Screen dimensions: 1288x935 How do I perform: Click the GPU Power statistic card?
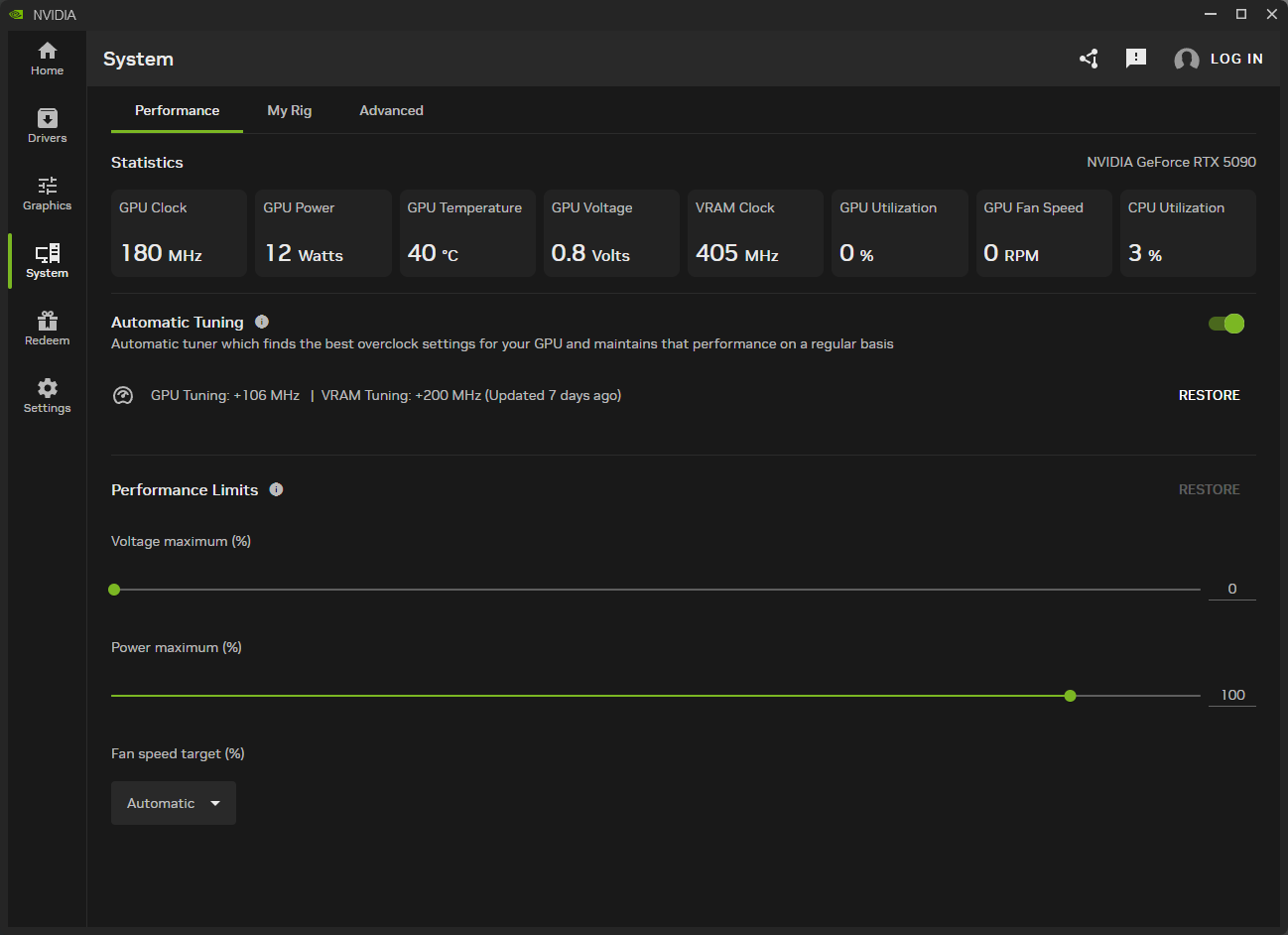click(x=323, y=233)
